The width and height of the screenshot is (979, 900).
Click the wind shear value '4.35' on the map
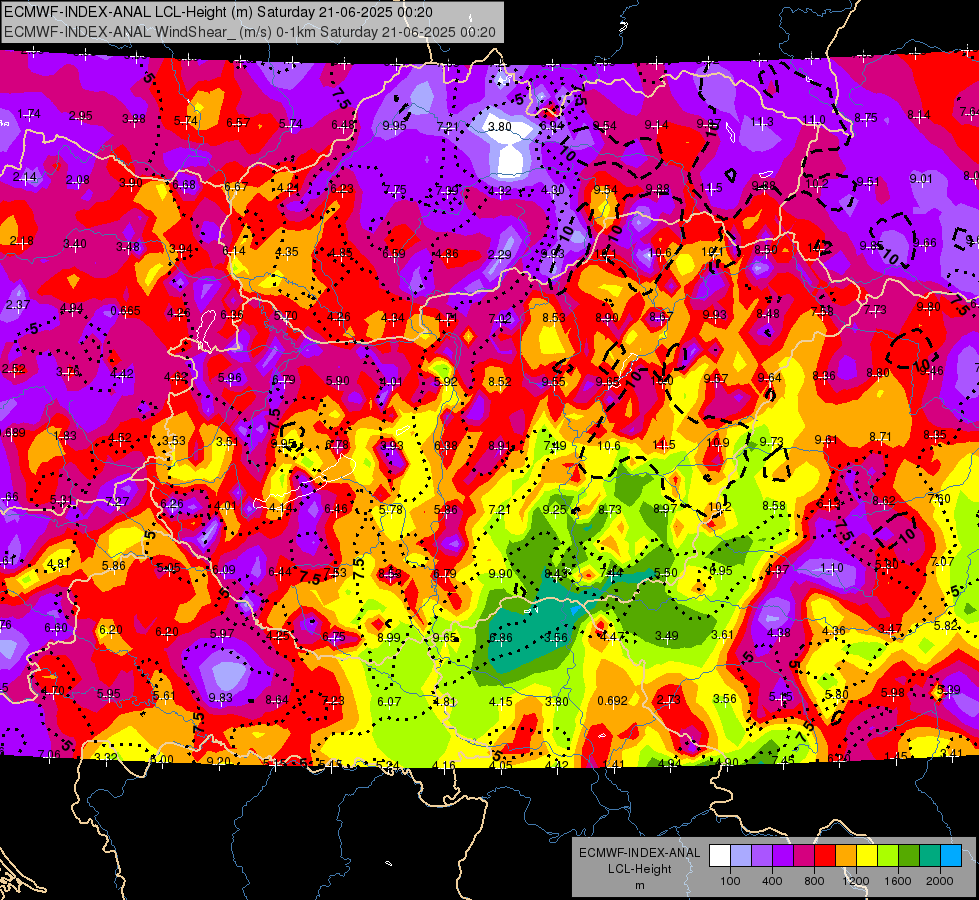pos(287,252)
